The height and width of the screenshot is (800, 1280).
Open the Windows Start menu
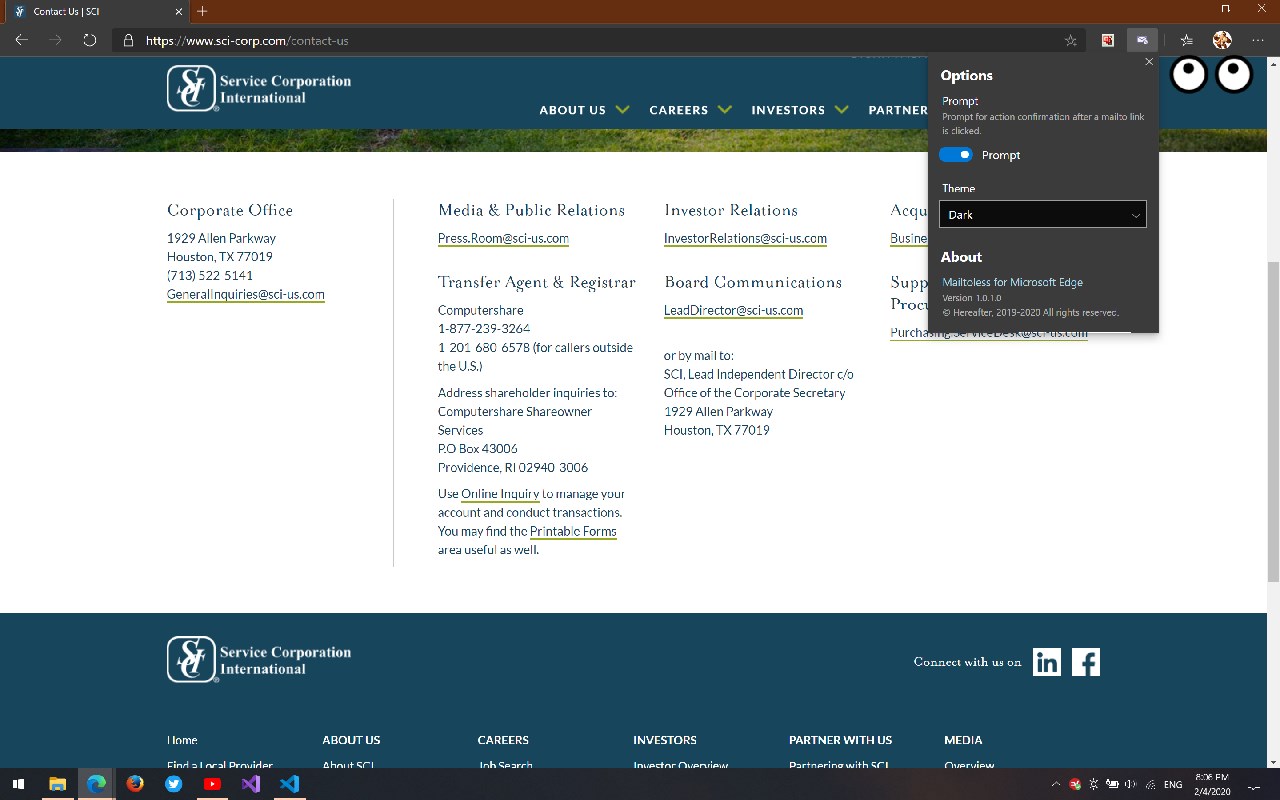click(18, 784)
